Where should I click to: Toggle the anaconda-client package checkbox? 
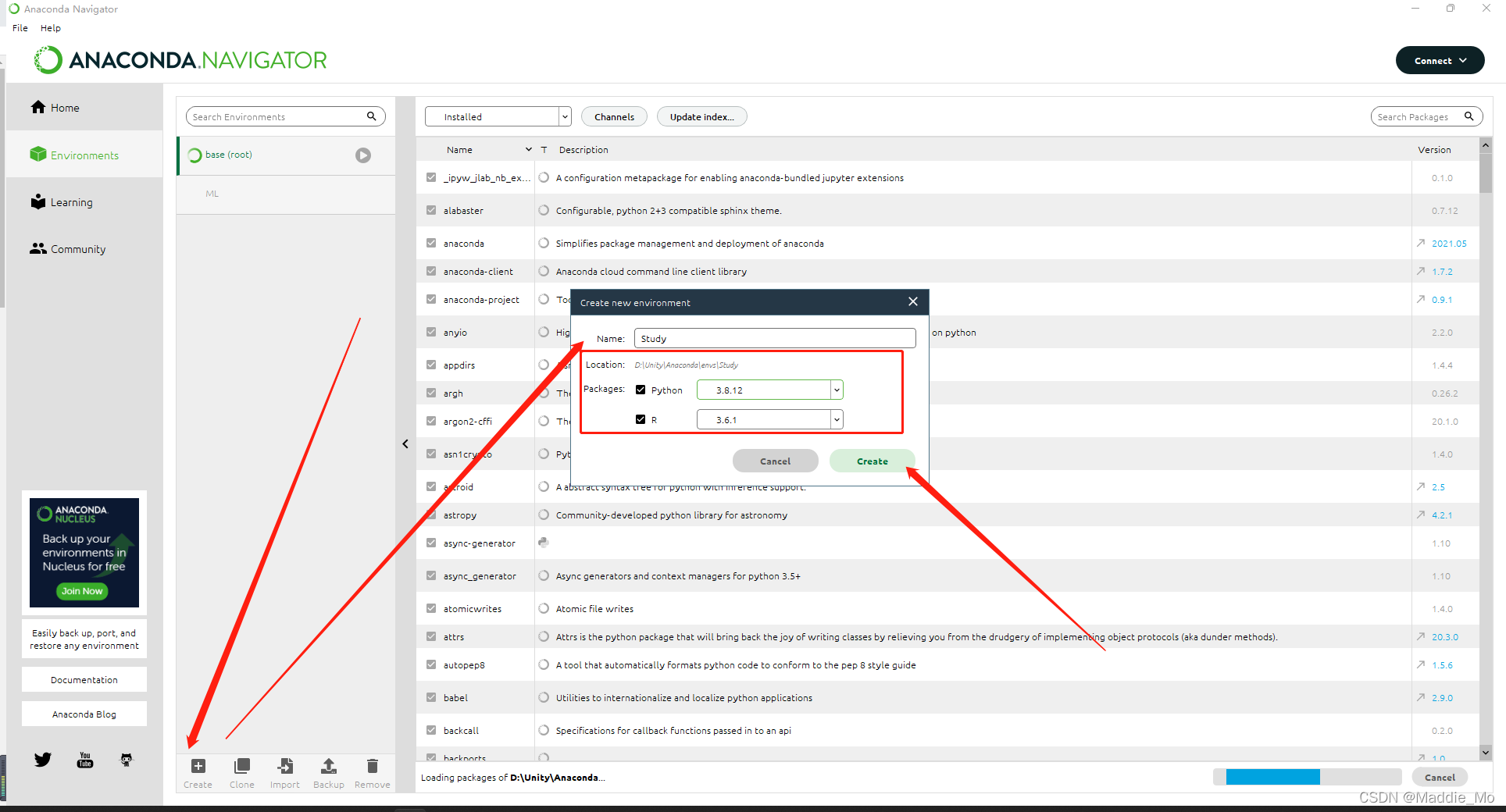(x=431, y=271)
